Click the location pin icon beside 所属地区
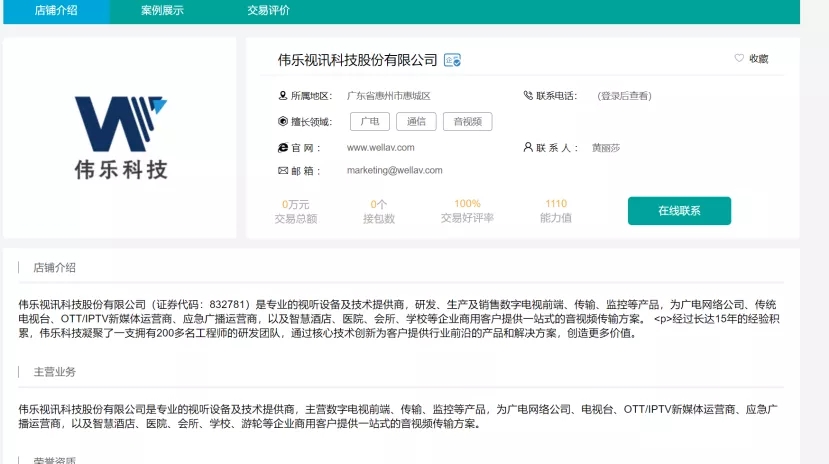This screenshot has height=464, width=829. [282, 96]
